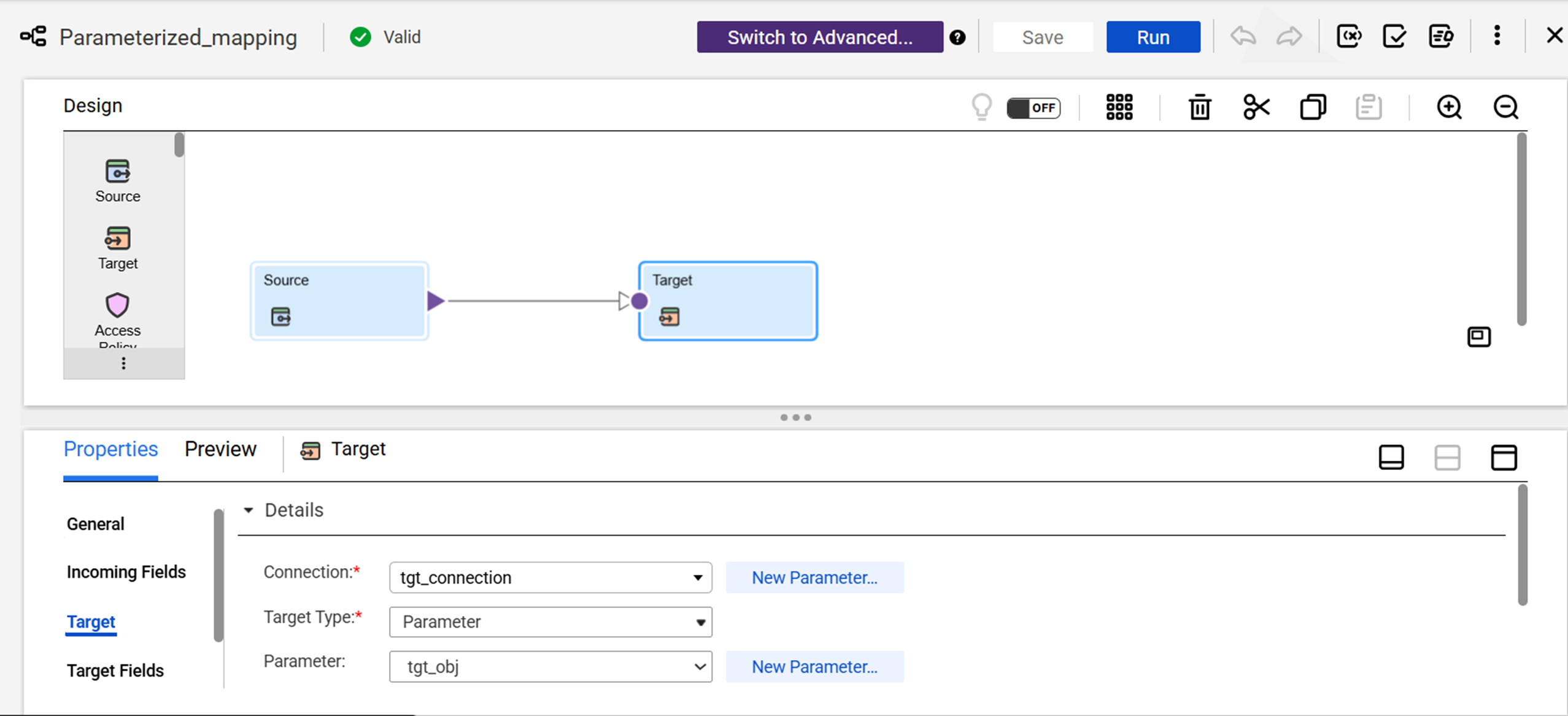The image size is (1568, 716).
Task: Click the recommendation lightbulb icon
Action: pos(982,107)
